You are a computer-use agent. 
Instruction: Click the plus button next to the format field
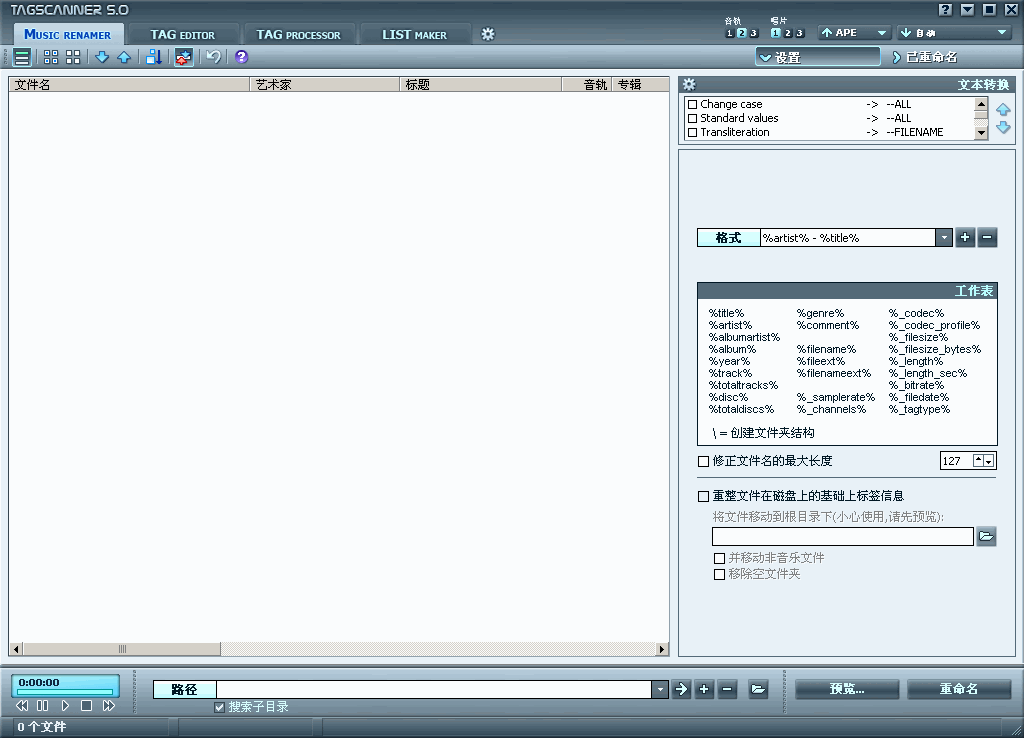(x=964, y=237)
